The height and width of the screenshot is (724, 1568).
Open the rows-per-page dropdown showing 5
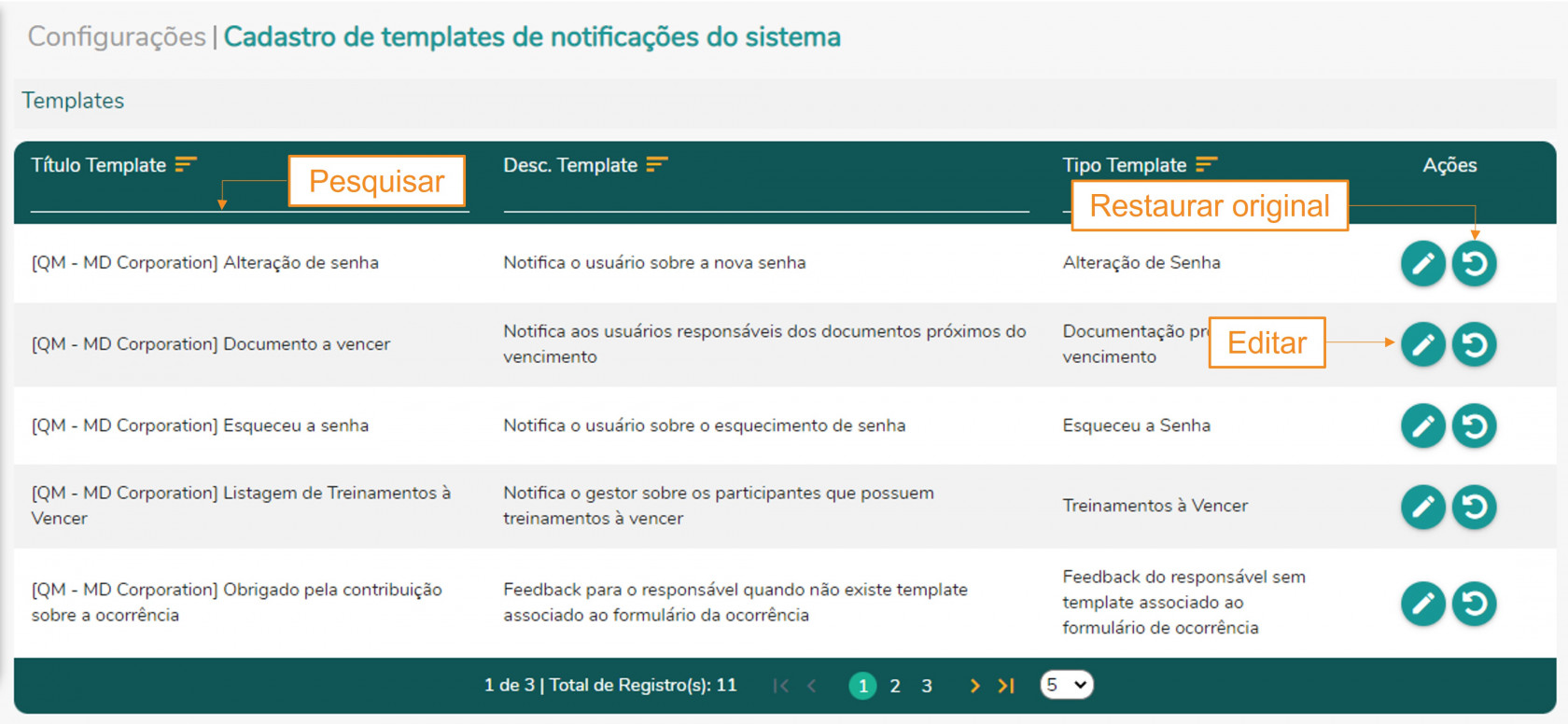(1067, 685)
